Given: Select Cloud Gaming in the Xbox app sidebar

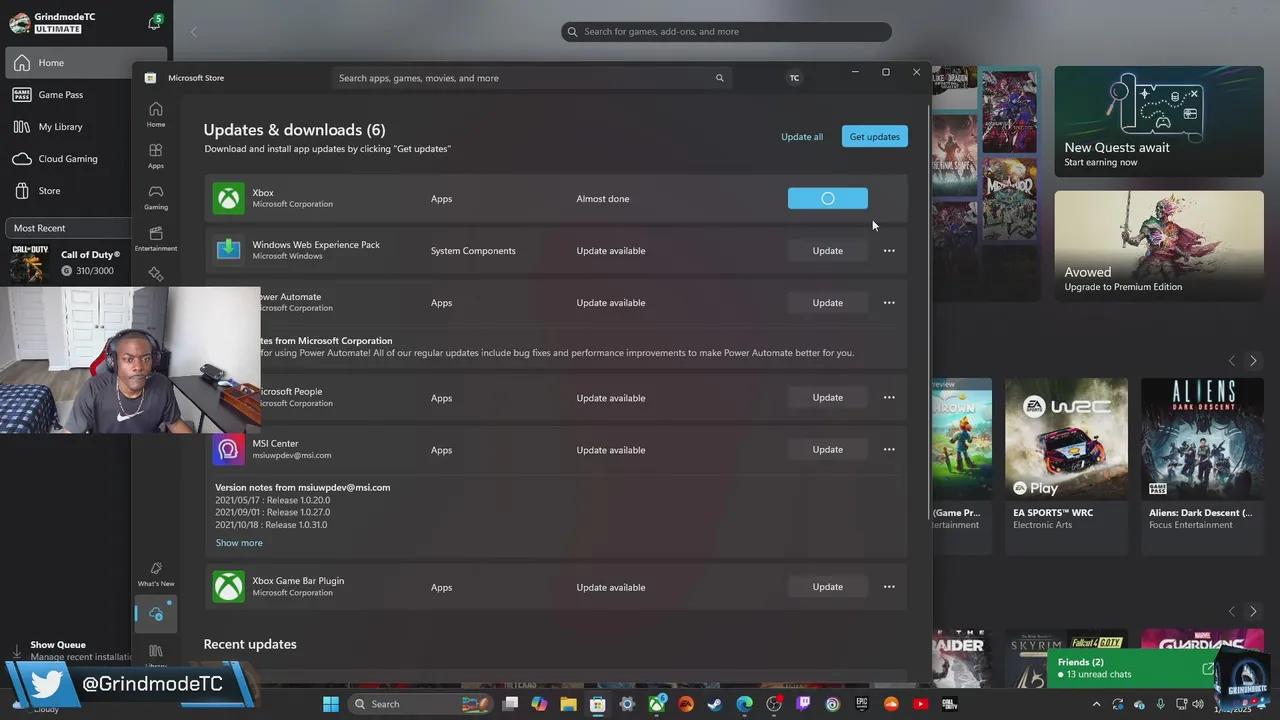Looking at the screenshot, I should [x=86, y=159].
